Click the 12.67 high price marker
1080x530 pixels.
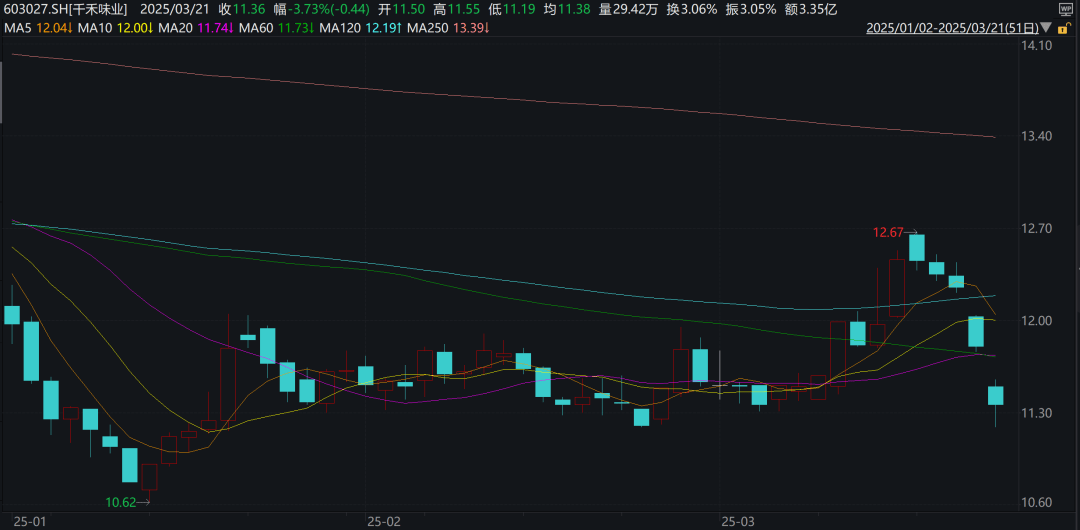pos(888,232)
